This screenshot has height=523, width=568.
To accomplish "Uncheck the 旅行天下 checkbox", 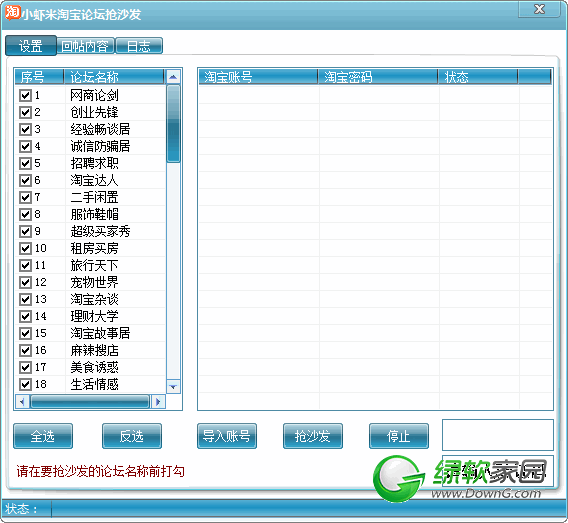I will pyautogui.click(x=25, y=265).
